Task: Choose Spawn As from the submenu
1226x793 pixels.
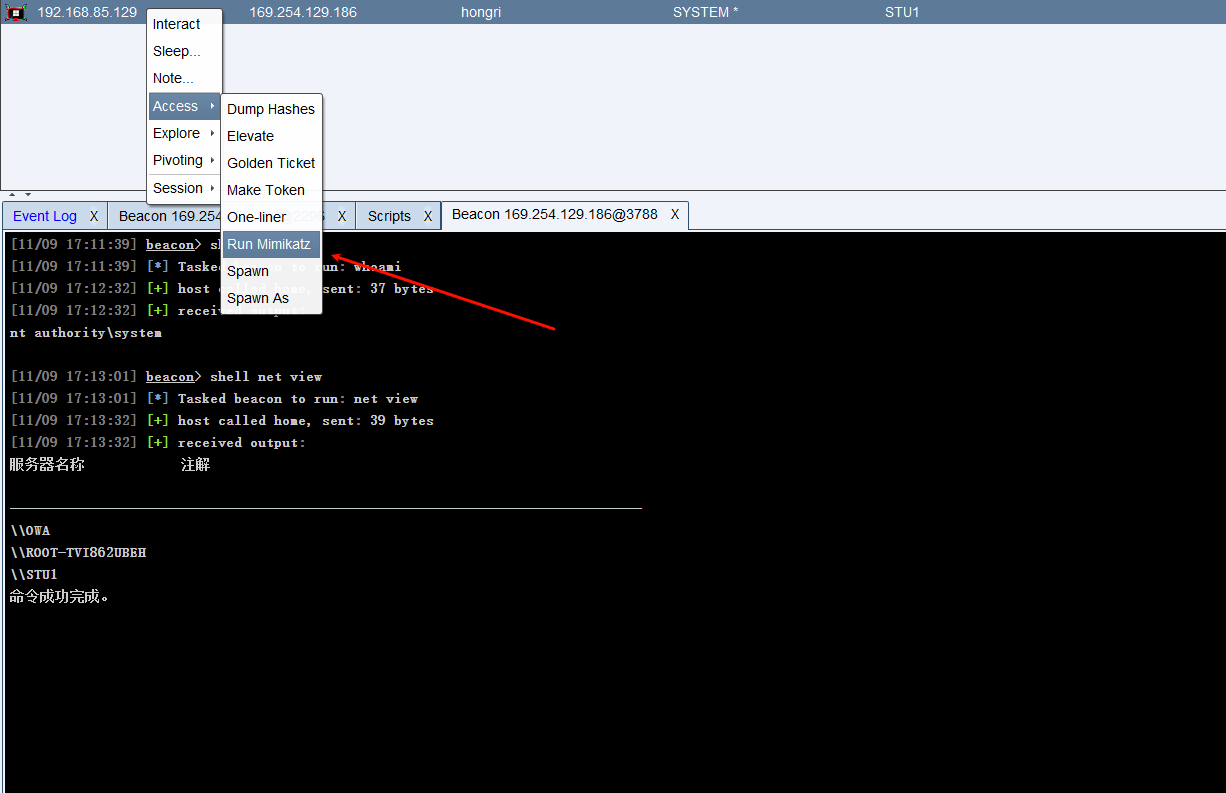Action: [x=271, y=298]
